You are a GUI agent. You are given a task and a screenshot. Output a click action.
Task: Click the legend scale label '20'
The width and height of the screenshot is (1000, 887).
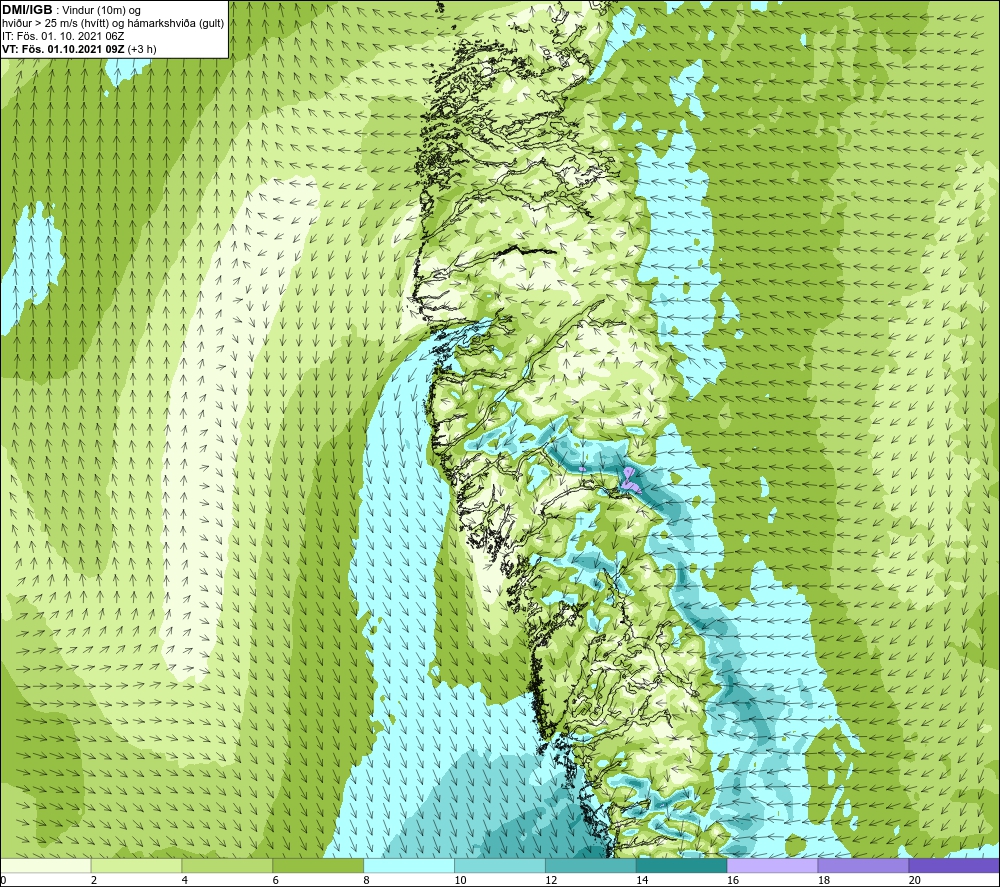coord(915,880)
